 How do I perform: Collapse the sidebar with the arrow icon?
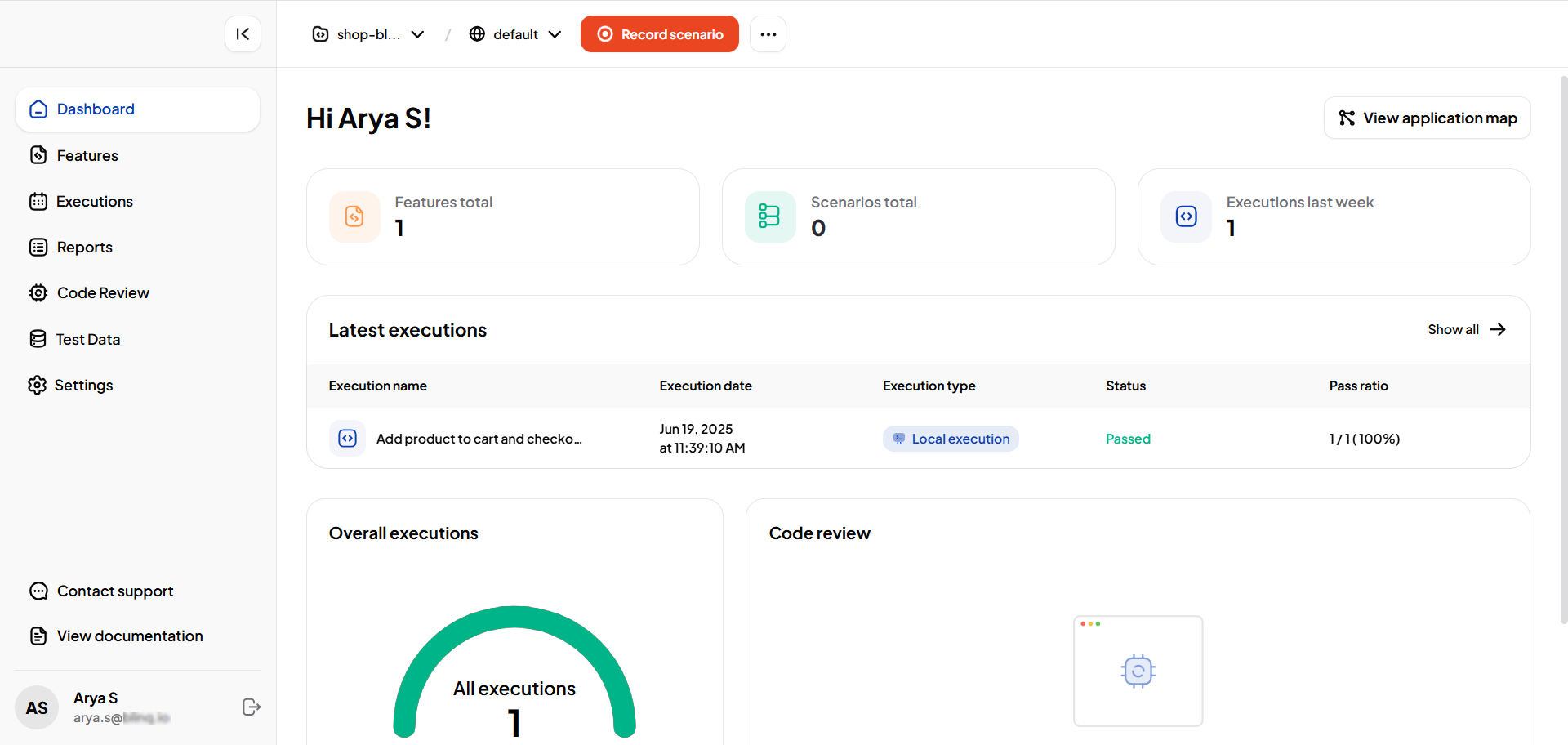243,34
